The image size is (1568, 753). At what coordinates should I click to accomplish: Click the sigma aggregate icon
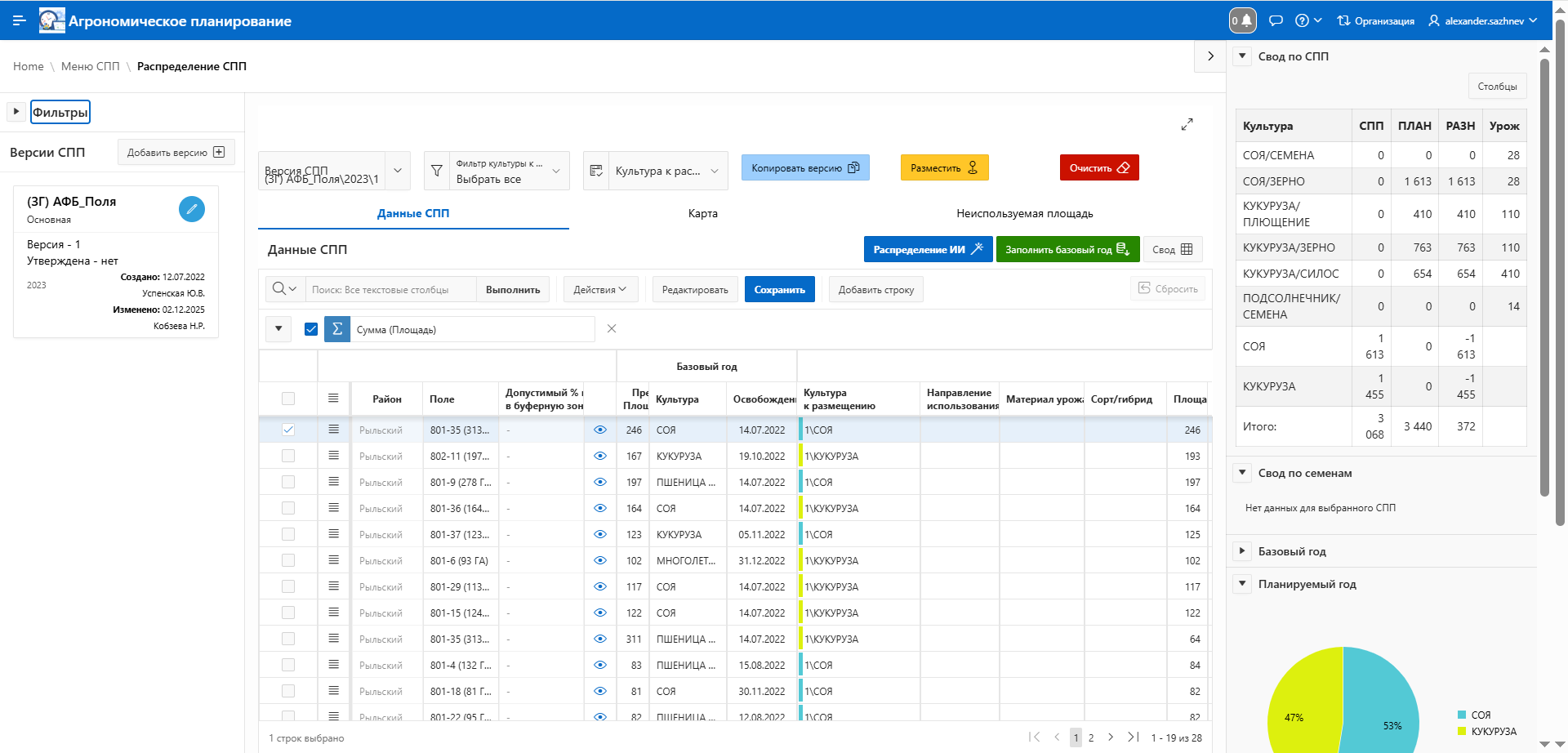pyautogui.click(x=337, y=329)
